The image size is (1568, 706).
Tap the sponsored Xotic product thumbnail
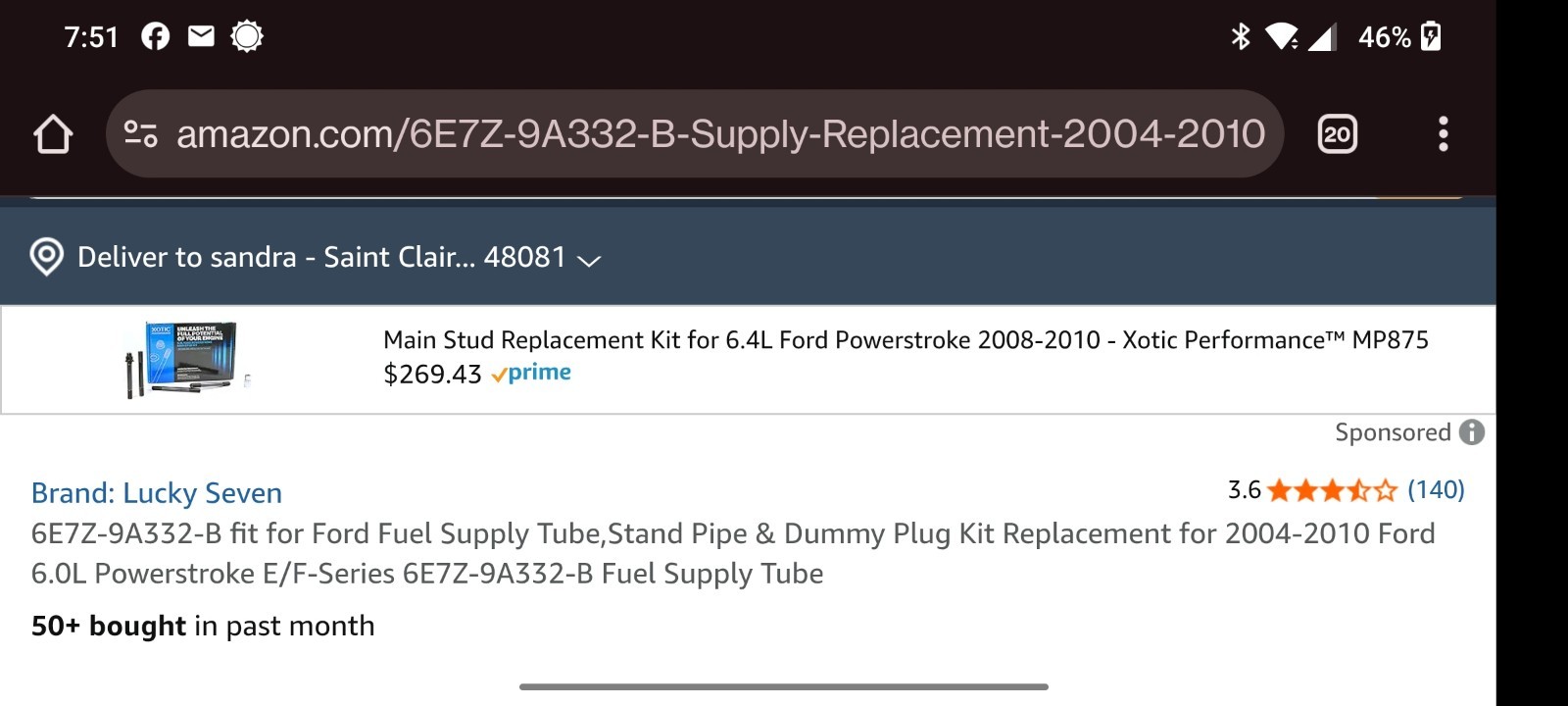coord(187,359)
